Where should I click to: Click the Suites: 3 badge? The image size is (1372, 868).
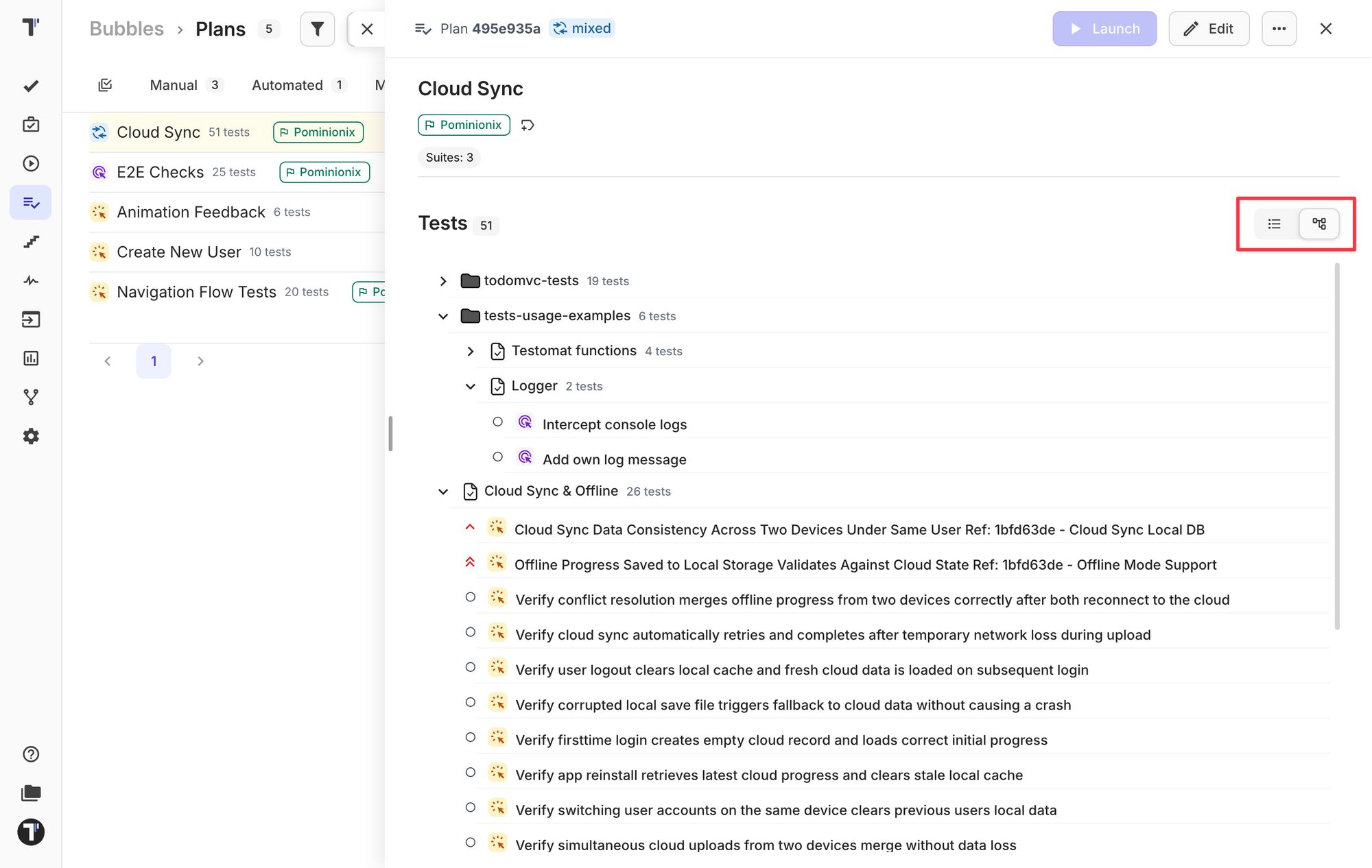(x=449, y=158)
